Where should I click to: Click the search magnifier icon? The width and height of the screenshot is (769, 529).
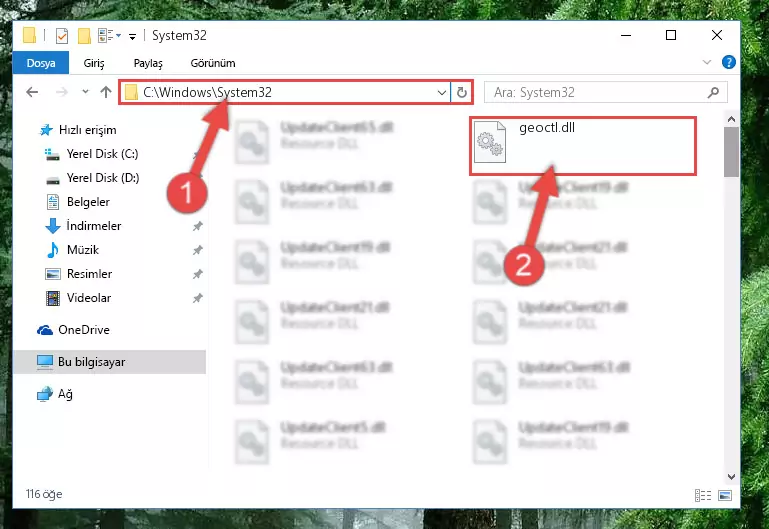pos(714,92)
